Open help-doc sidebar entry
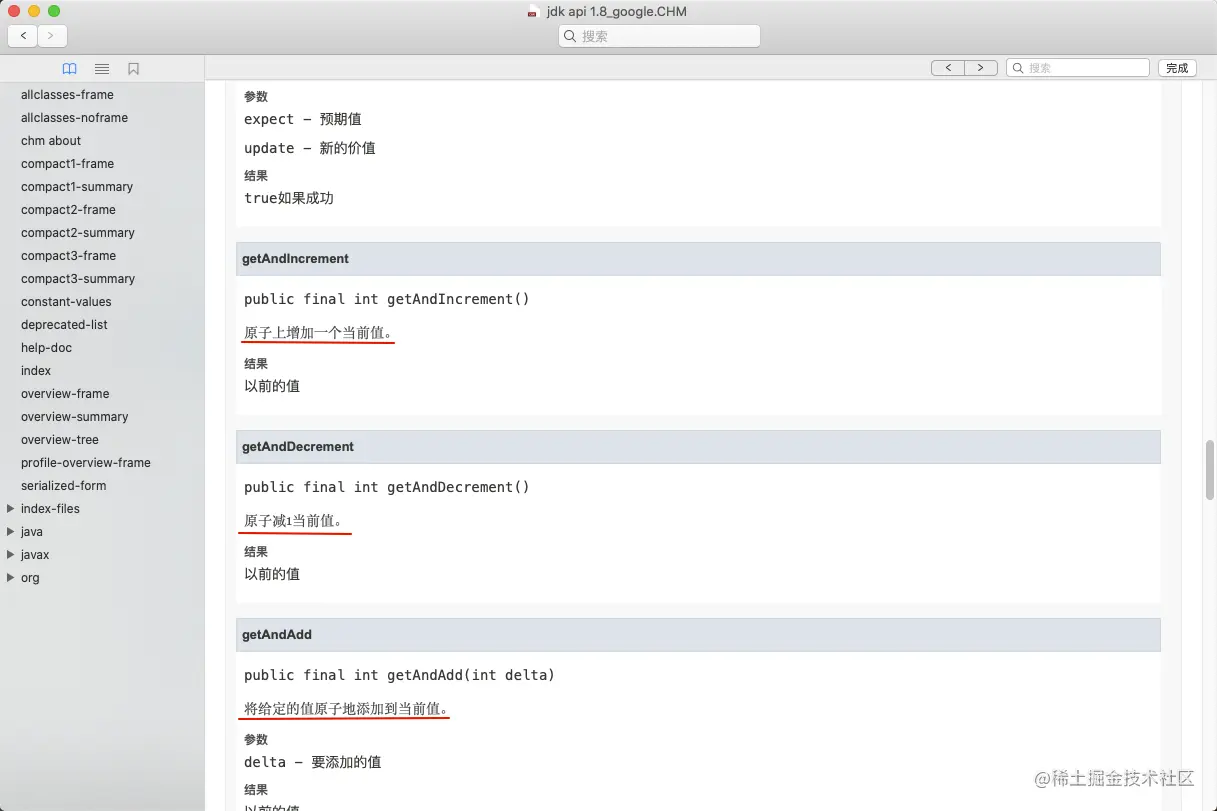This screenshot has height=811, width=1217. point(46,348)
